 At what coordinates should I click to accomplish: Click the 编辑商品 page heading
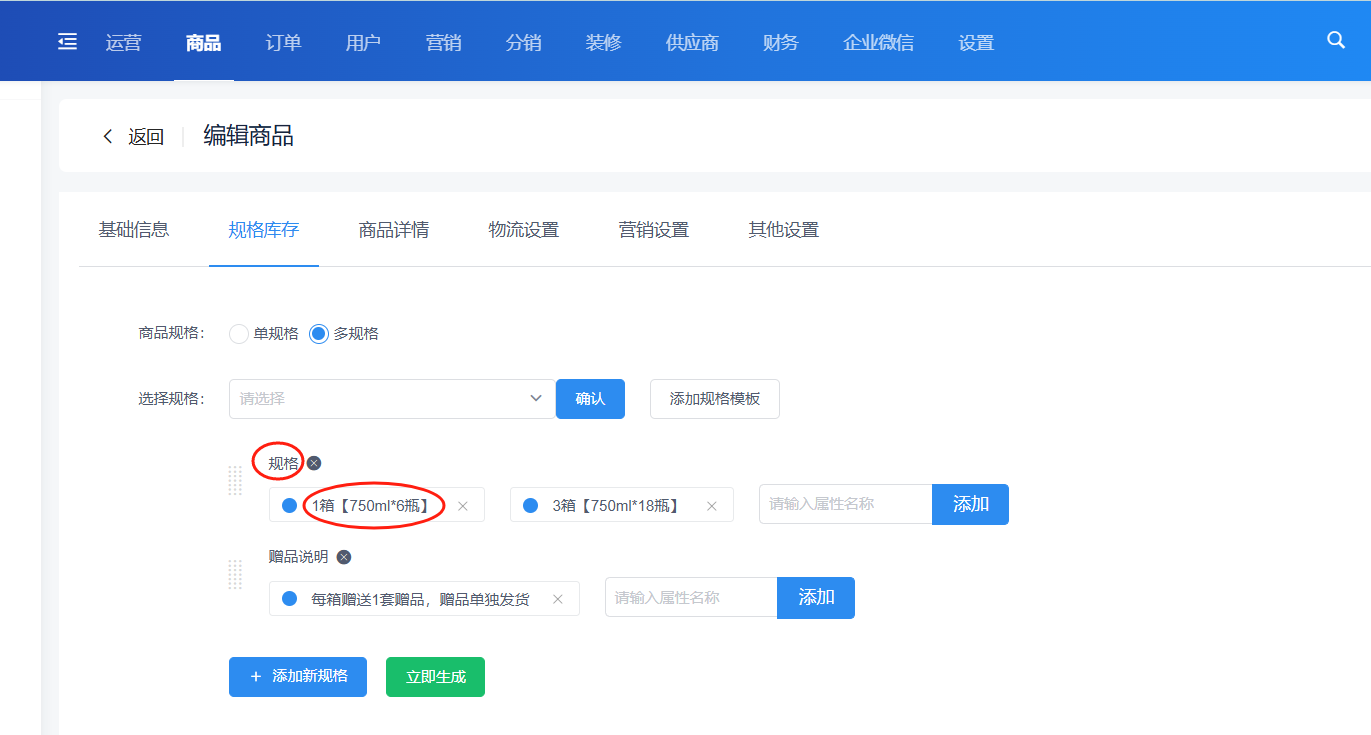coord(249,136)
